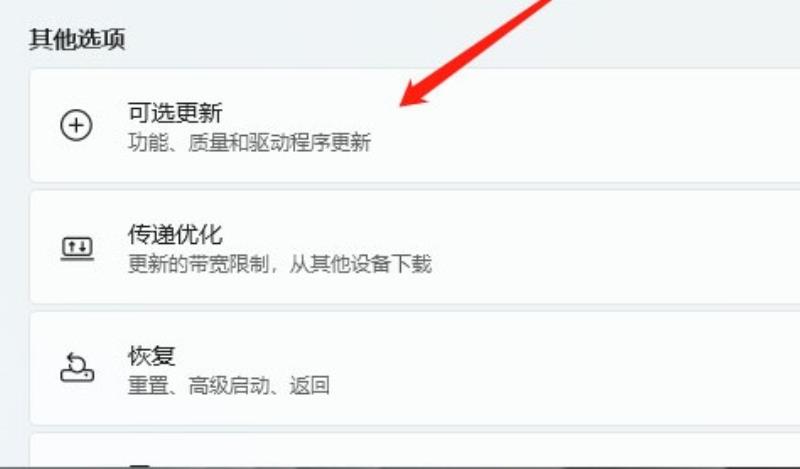Select the 传递优化 title text
The width and height of the screenshot is (800, 469).
coord(175,234)
